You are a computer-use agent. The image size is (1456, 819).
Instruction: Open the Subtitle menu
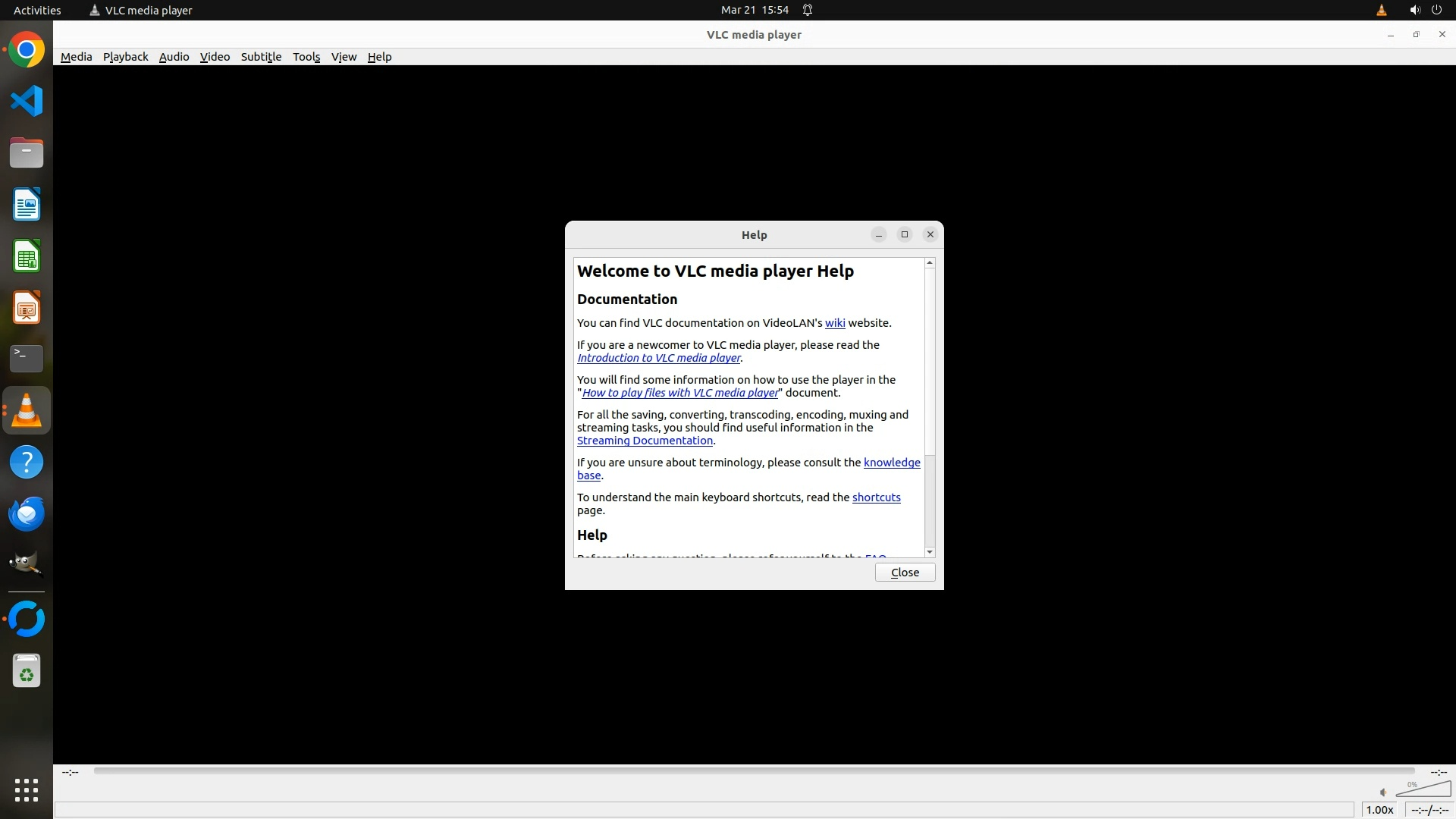(261, 57)
